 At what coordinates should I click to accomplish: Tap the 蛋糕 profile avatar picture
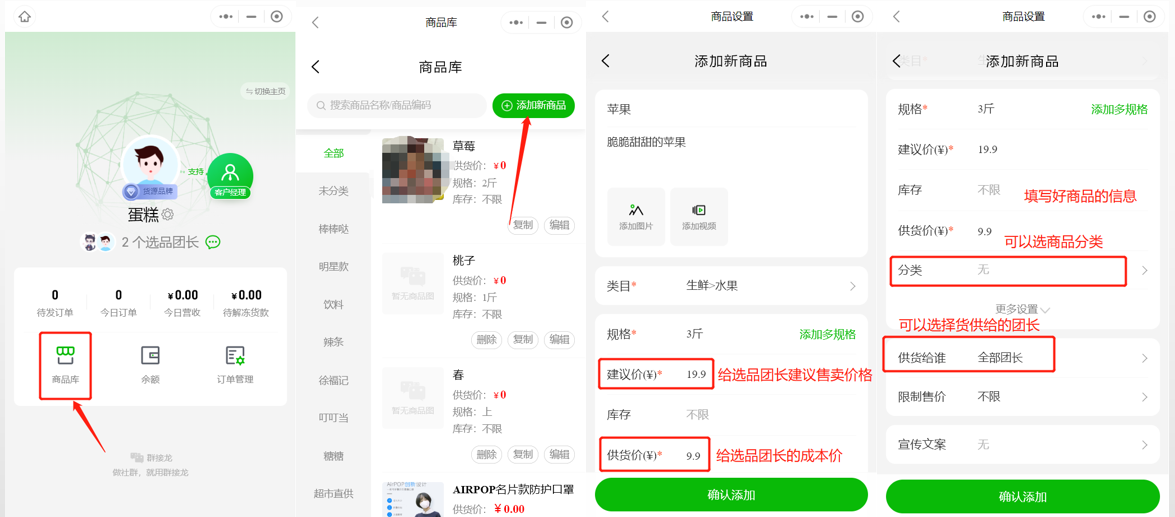pos(150,163)
